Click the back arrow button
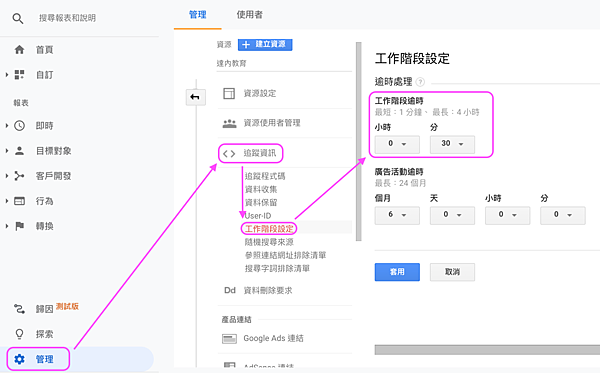 click(x=196, y=97)
